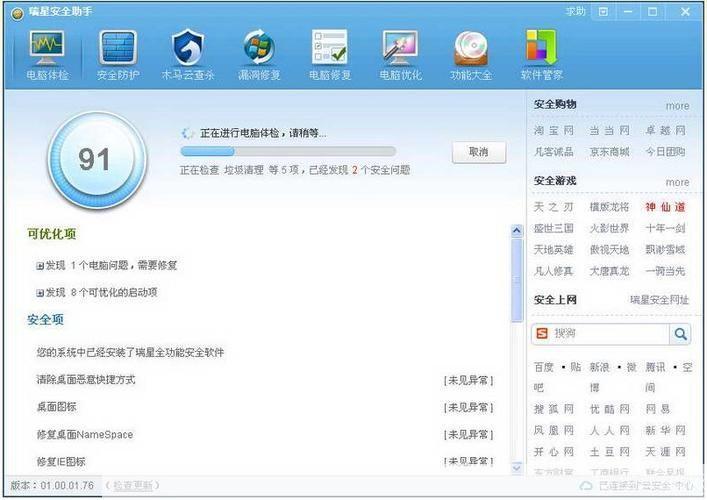Open the 功能大全 disc icon
The height and width of the screenshot is (500, 707).
pos(471,49)
